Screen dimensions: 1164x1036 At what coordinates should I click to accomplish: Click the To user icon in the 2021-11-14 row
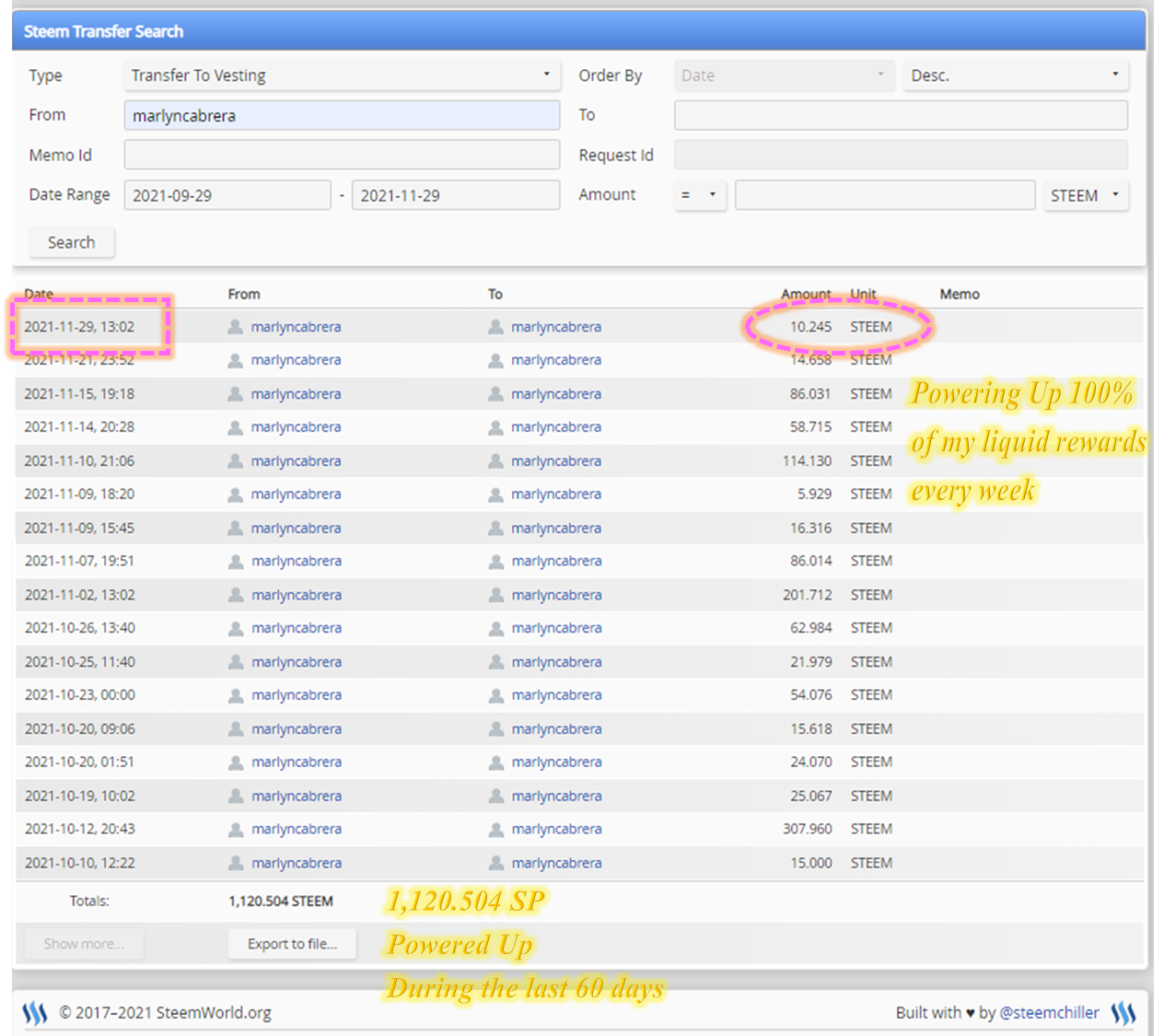[x=495, y=427]
